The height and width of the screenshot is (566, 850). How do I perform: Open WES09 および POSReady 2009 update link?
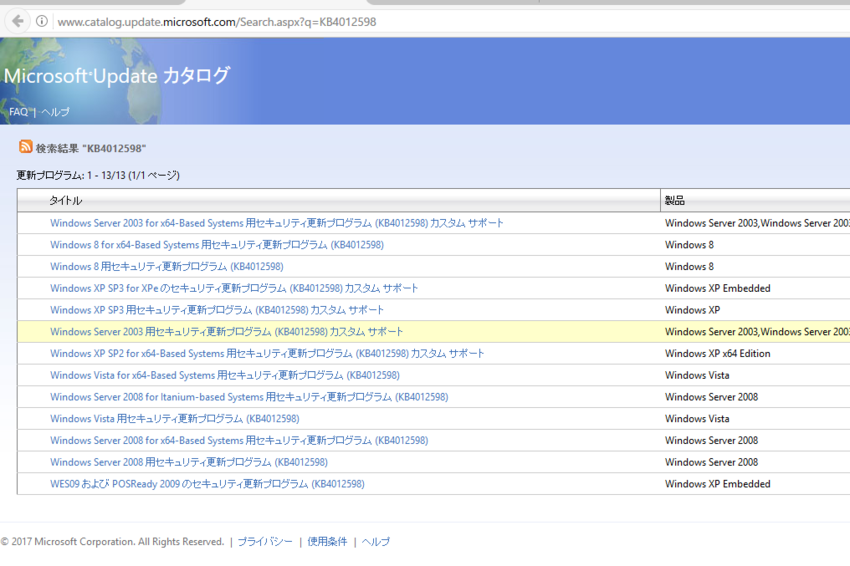coord(207,483)
